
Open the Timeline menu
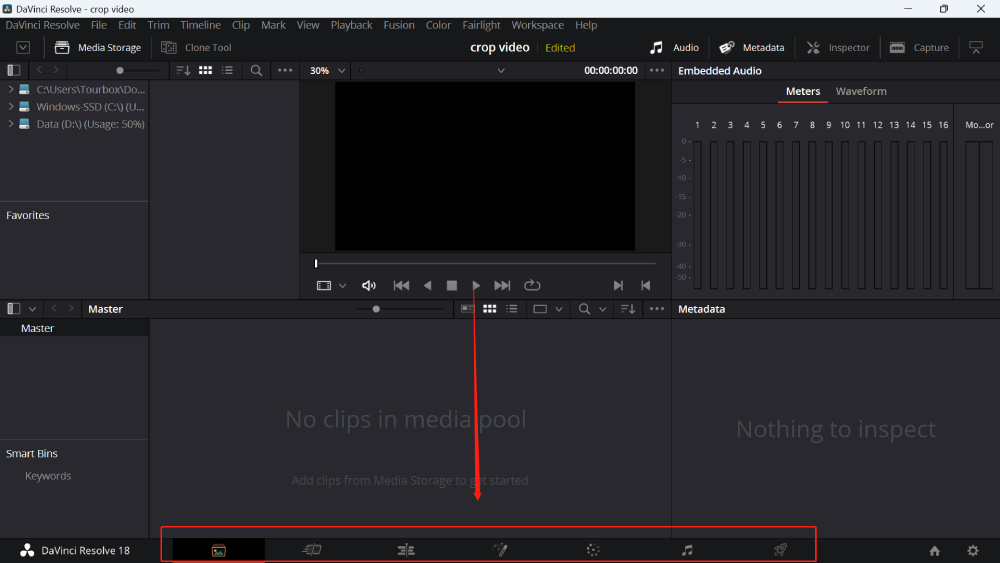200,25
